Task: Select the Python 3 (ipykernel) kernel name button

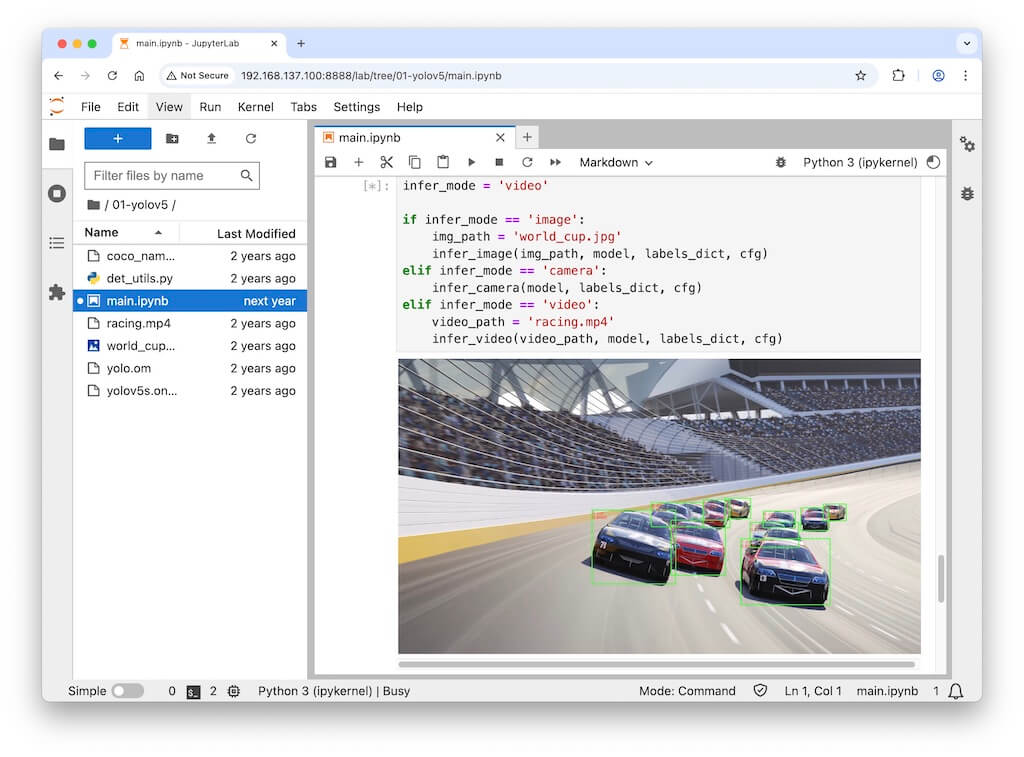Action: 860,162
